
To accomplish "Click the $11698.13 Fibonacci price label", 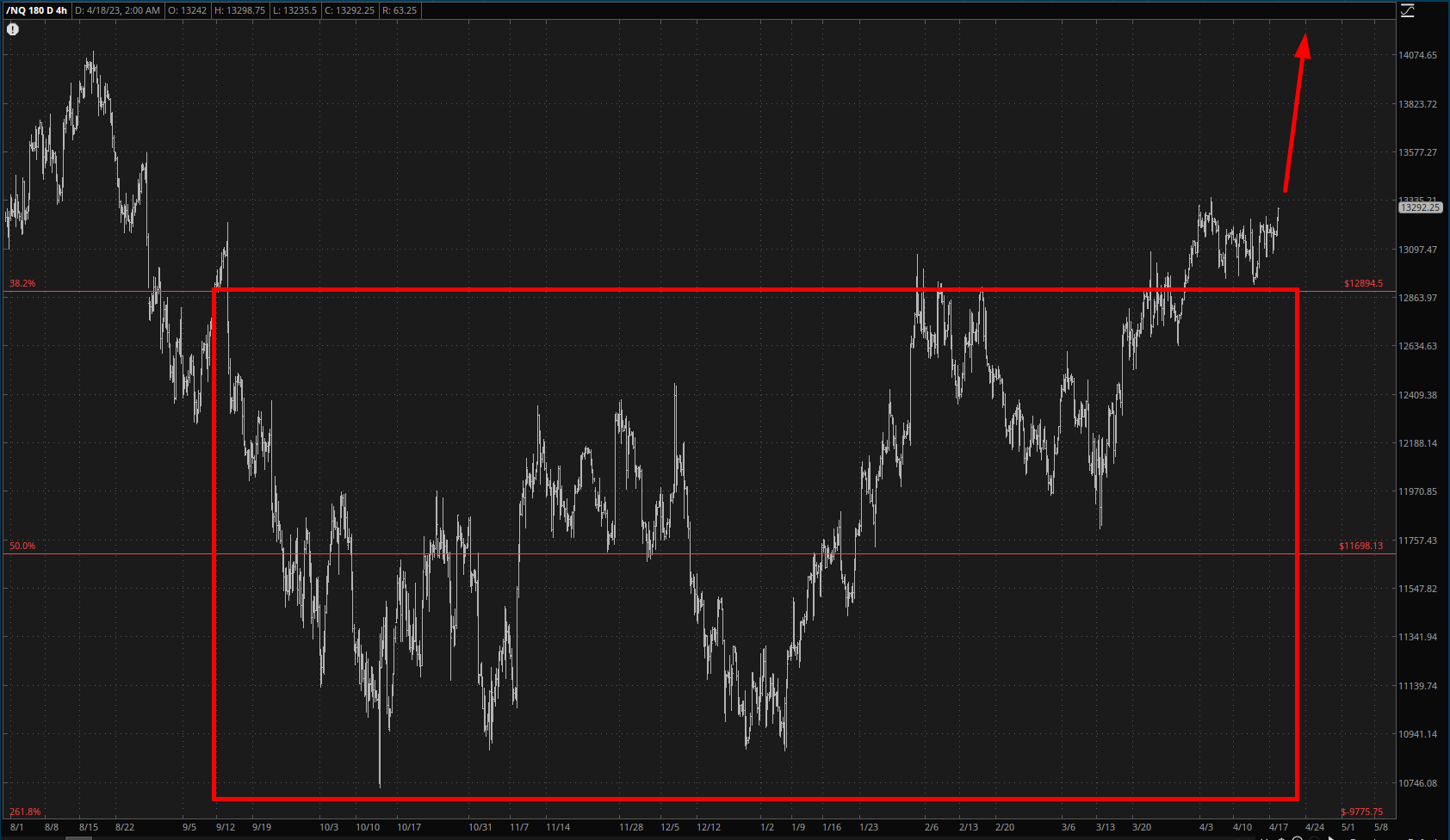I will coord(1360,546).
